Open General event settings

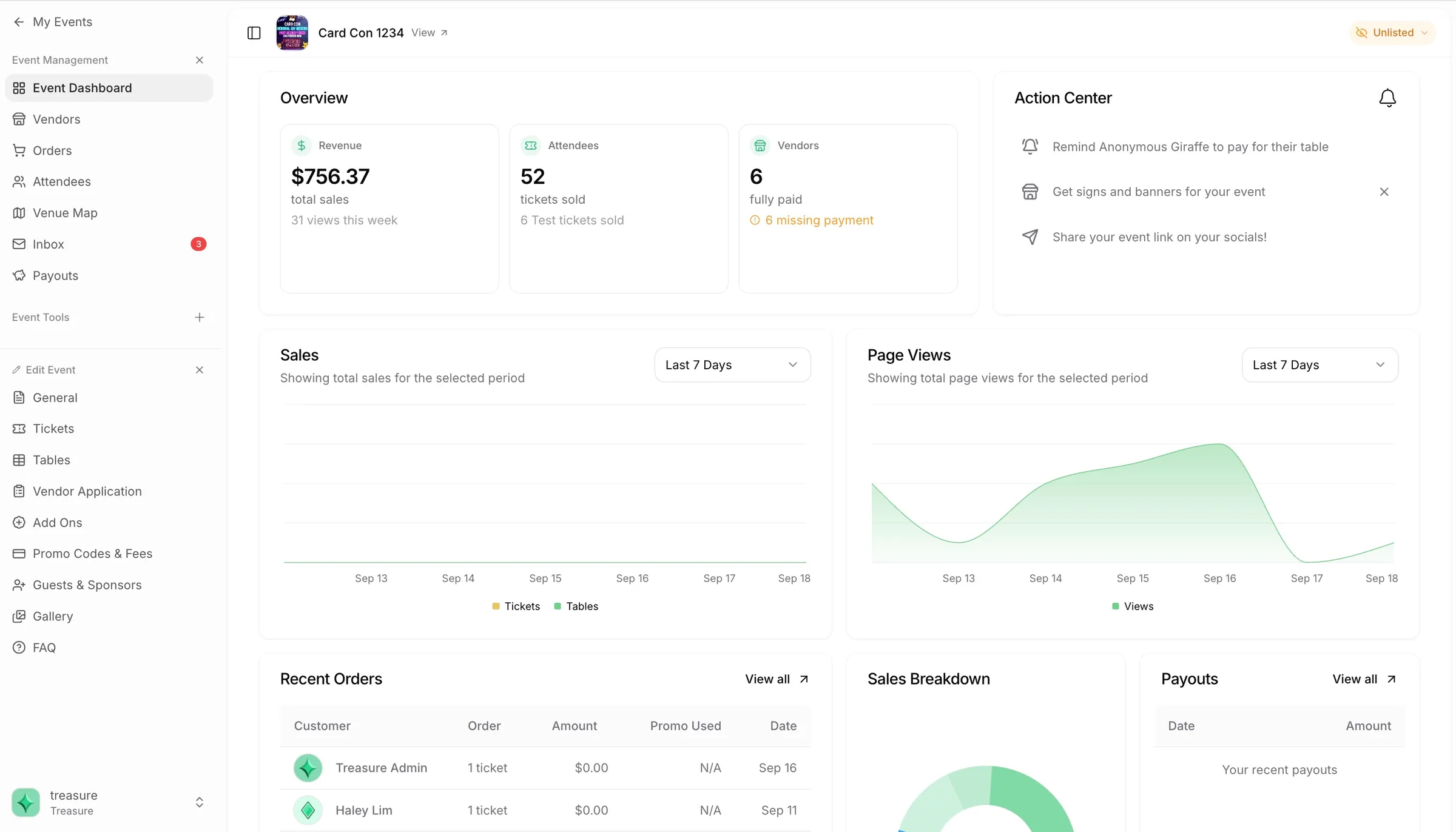(109, 398)
